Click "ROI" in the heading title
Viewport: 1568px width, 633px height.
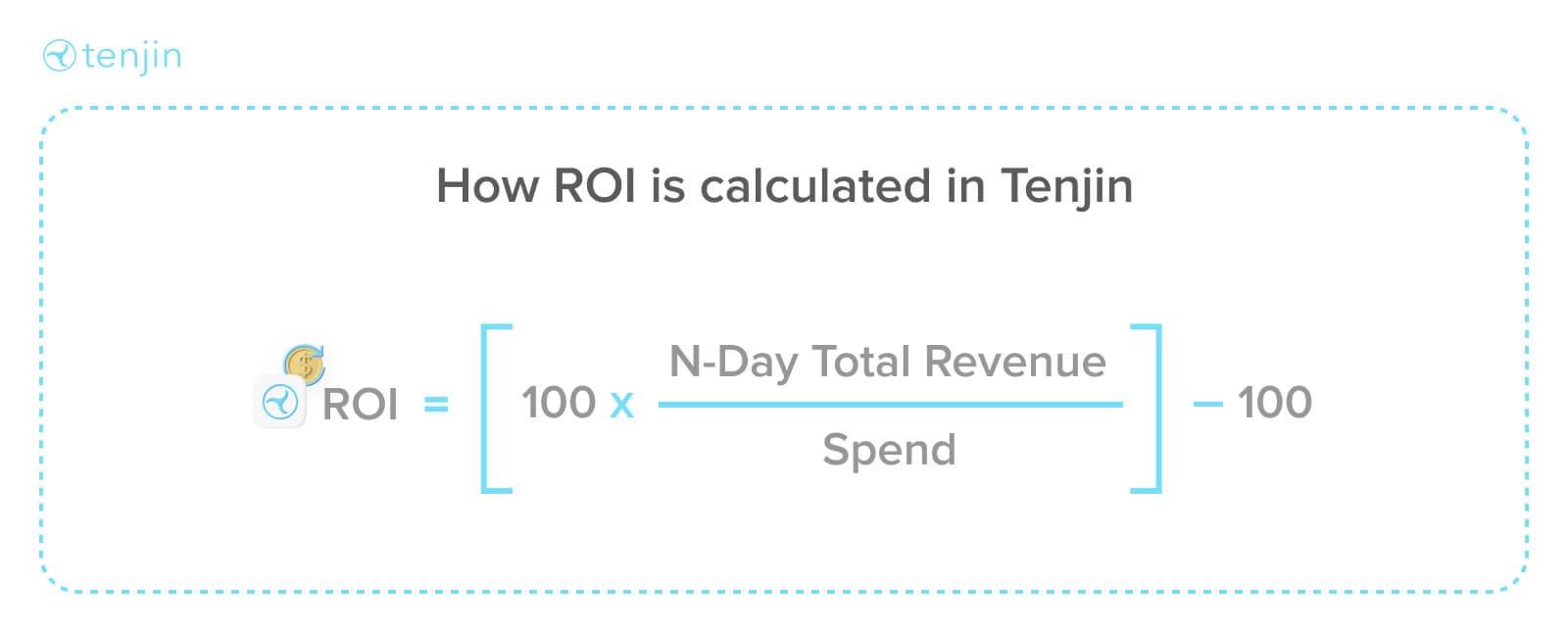(595, 185)
